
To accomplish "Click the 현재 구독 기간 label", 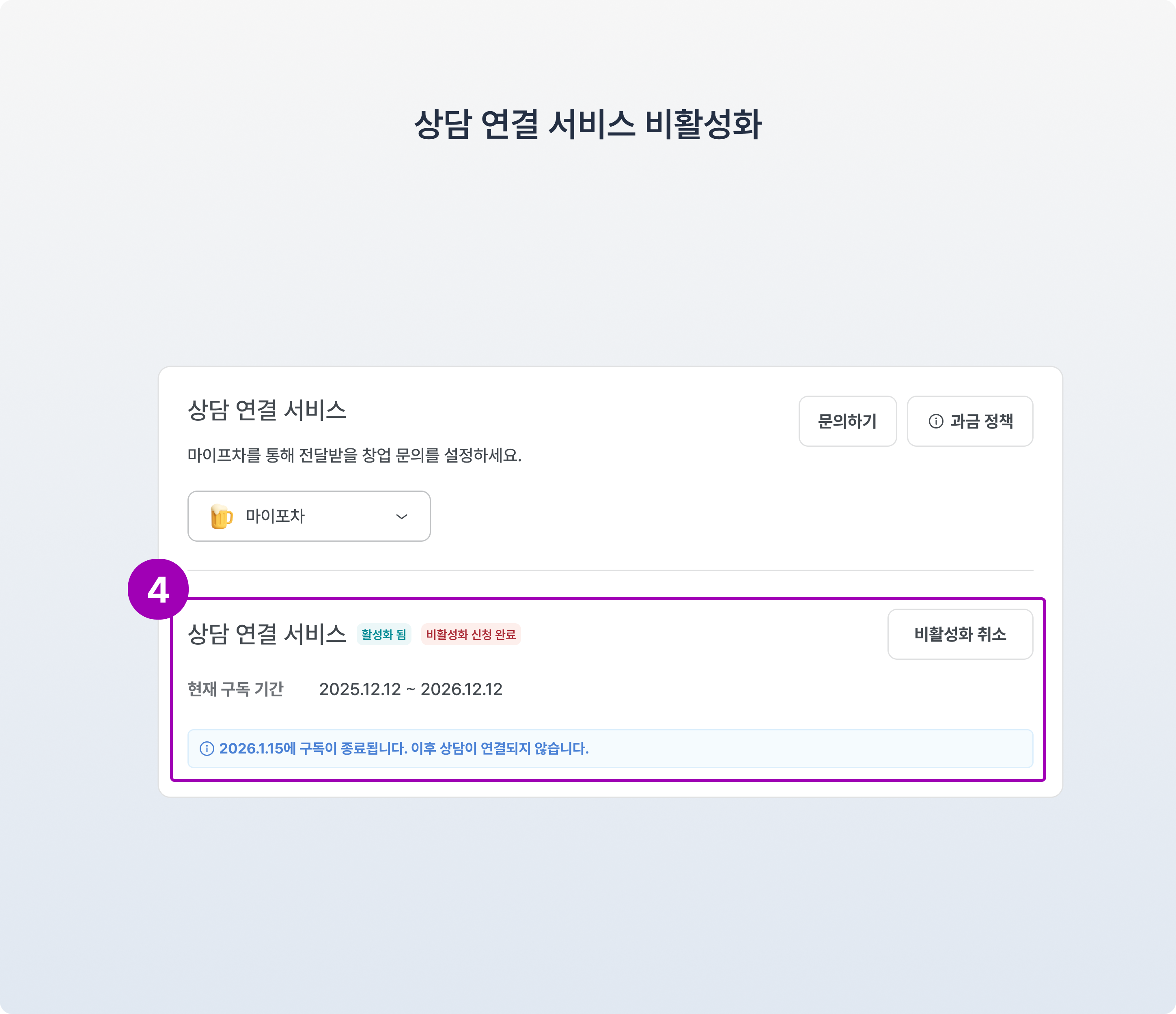I will point(235,689).
